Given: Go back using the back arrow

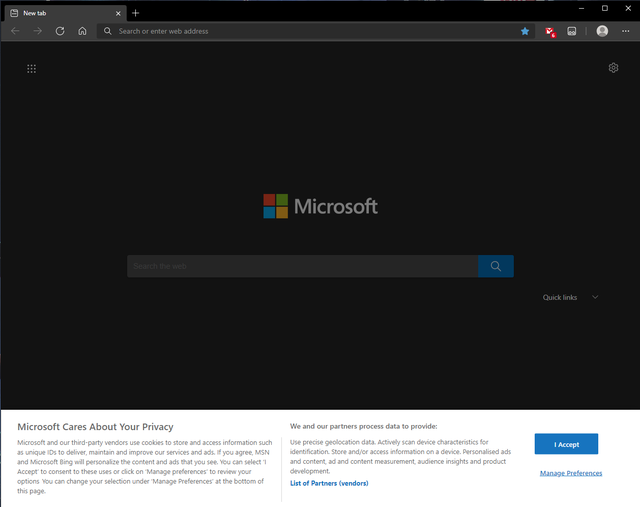Looking at the screenshot, I should point(15,31).
